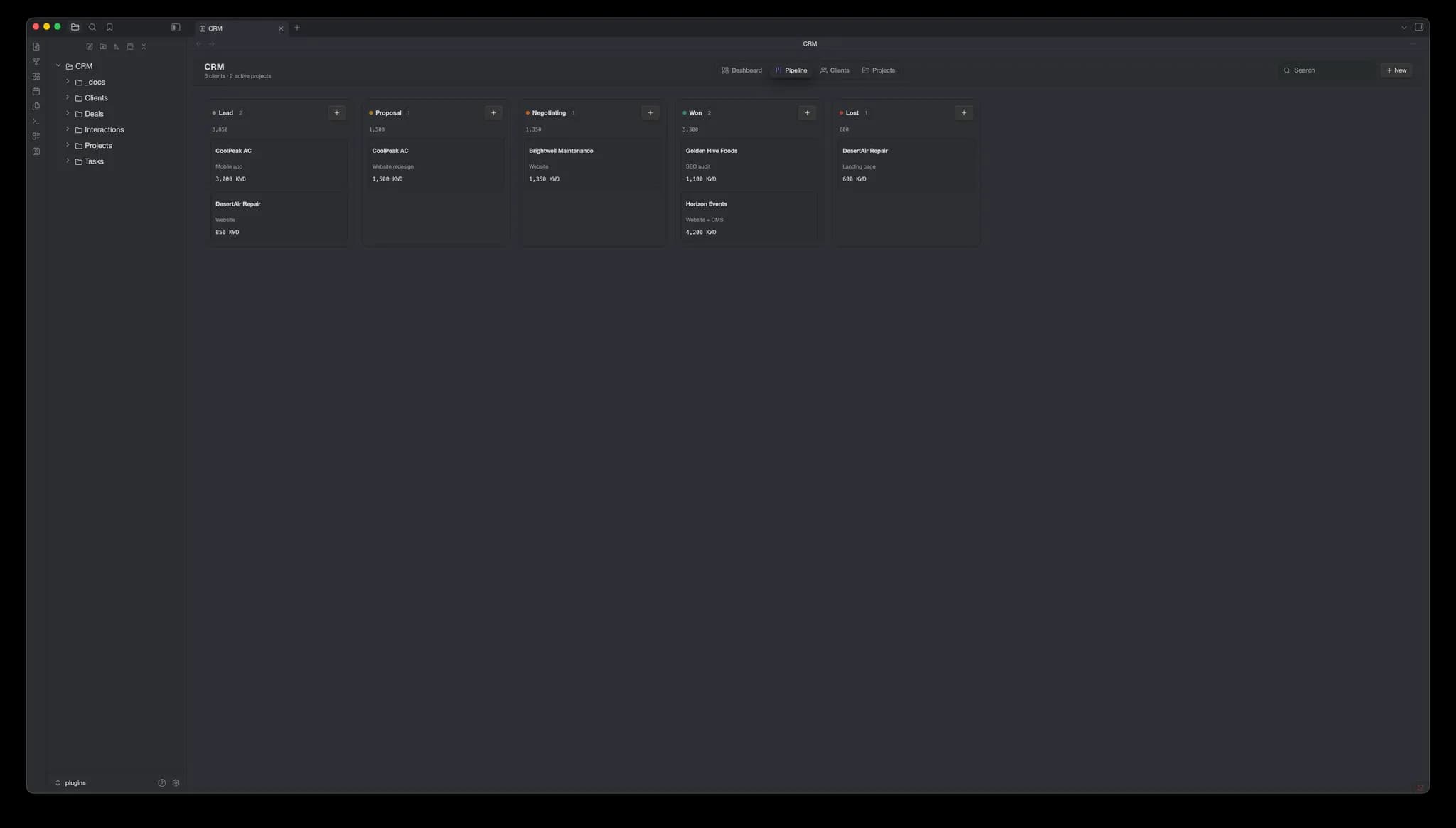The image size is (1456, 828).
Task: Click the quick switcher file icon in ribbon
Action: [36, 46]
